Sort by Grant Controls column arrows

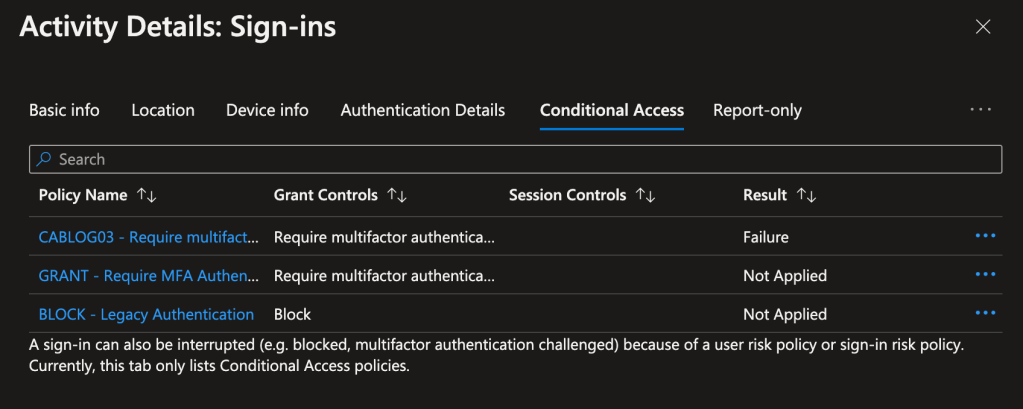point(397,196)
